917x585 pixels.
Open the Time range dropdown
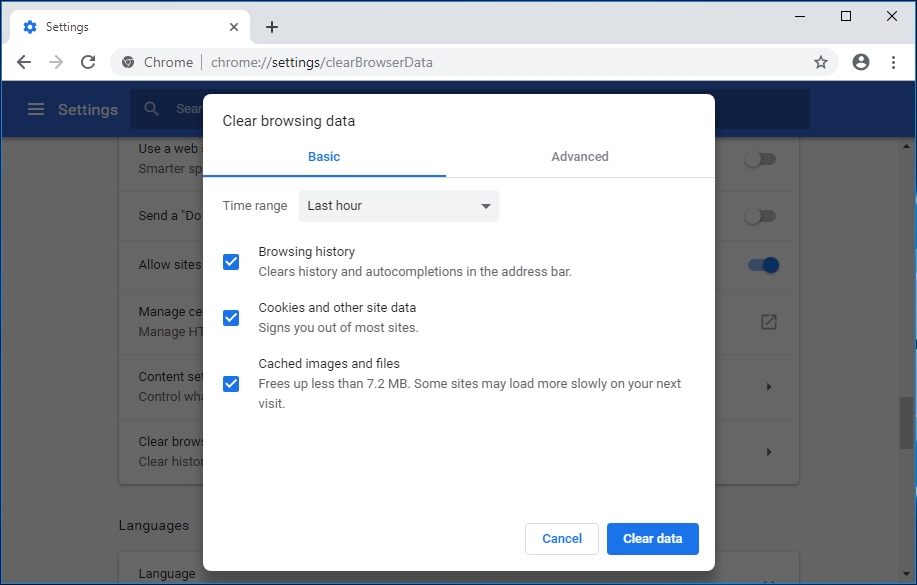(398, 205)
